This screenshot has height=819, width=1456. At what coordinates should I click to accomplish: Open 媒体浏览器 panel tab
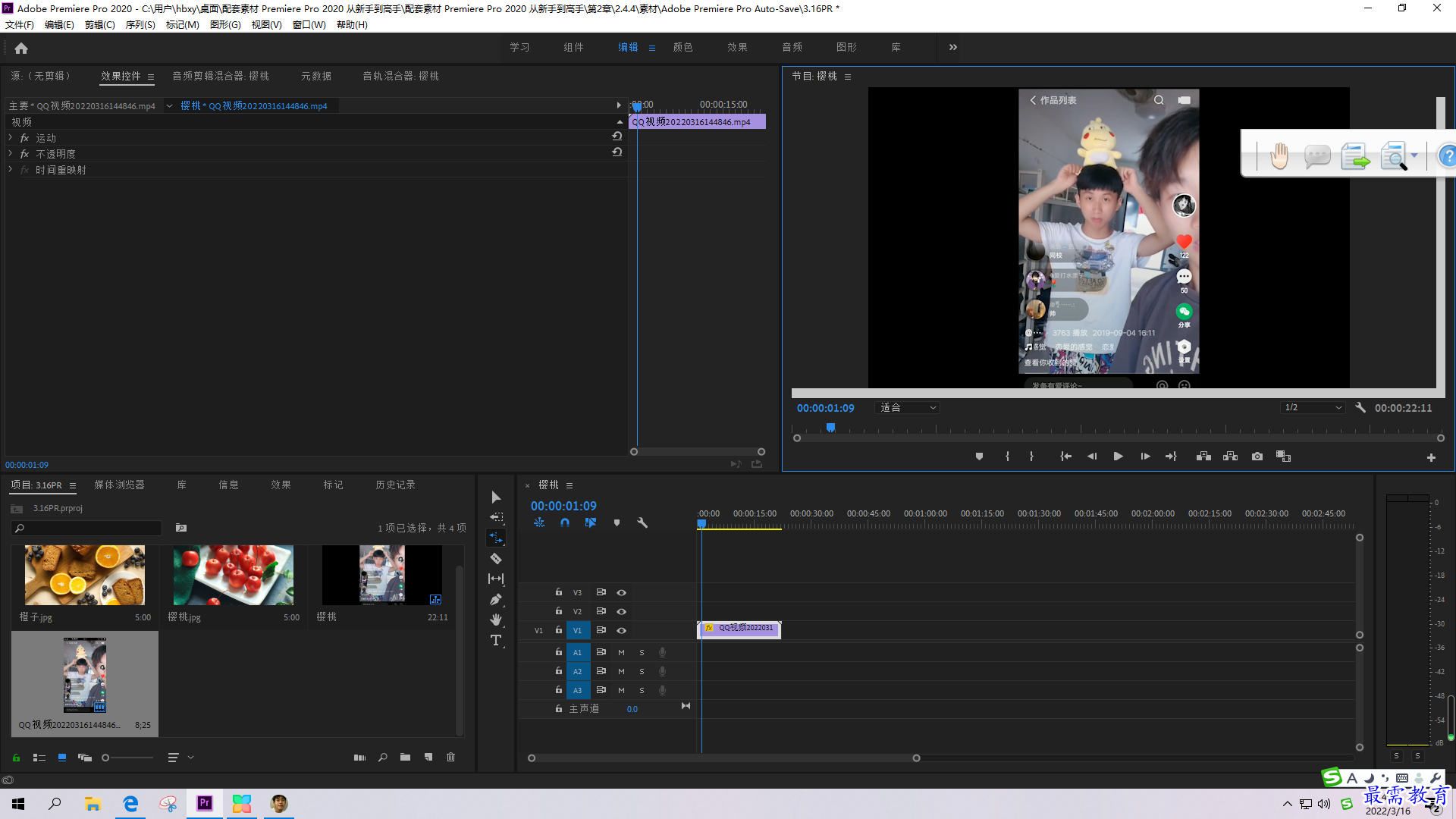coord(119,485)
